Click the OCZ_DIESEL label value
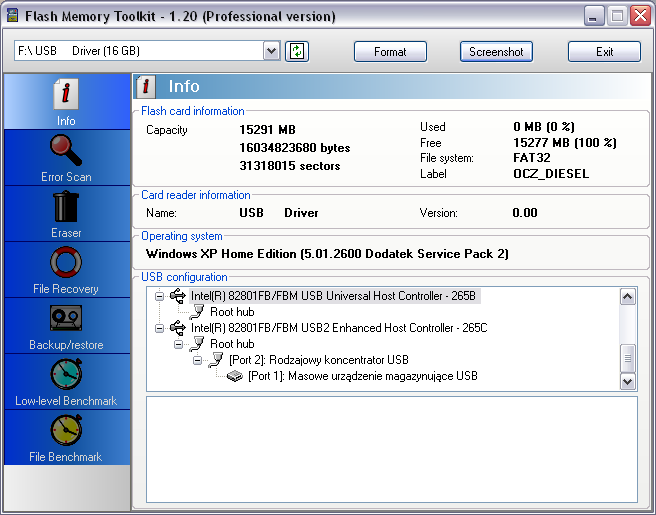Screen dimensions: 656x515 tap(551, 174)
